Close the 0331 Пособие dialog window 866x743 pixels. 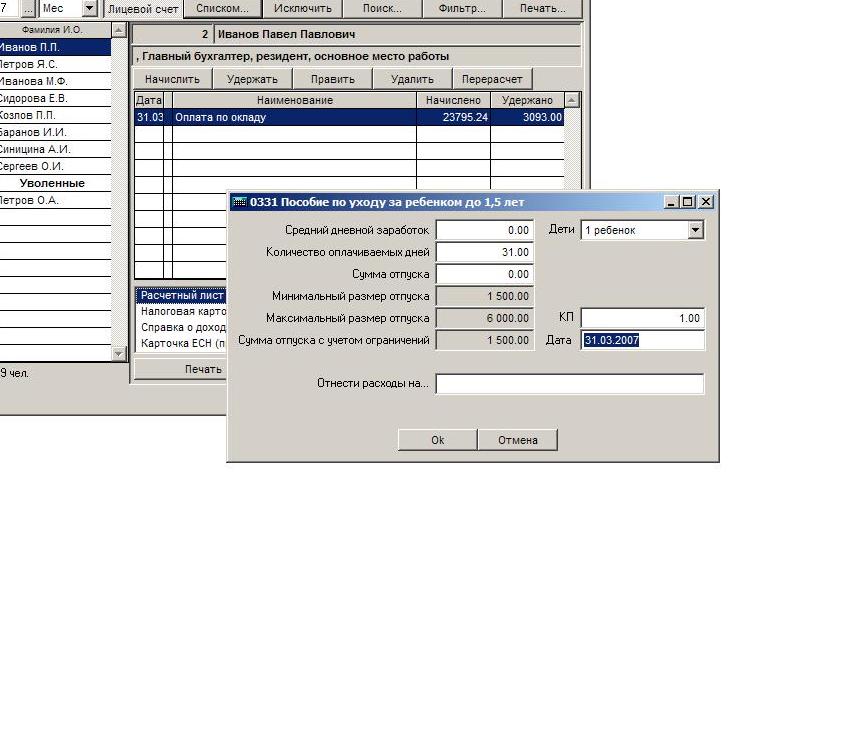pos(706,202)
